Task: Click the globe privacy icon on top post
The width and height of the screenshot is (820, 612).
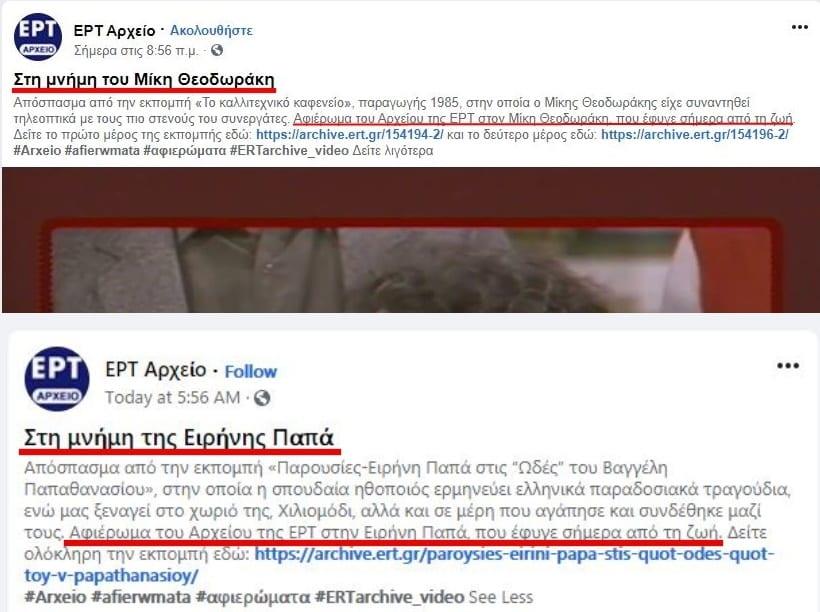Action: pos(217,50)
